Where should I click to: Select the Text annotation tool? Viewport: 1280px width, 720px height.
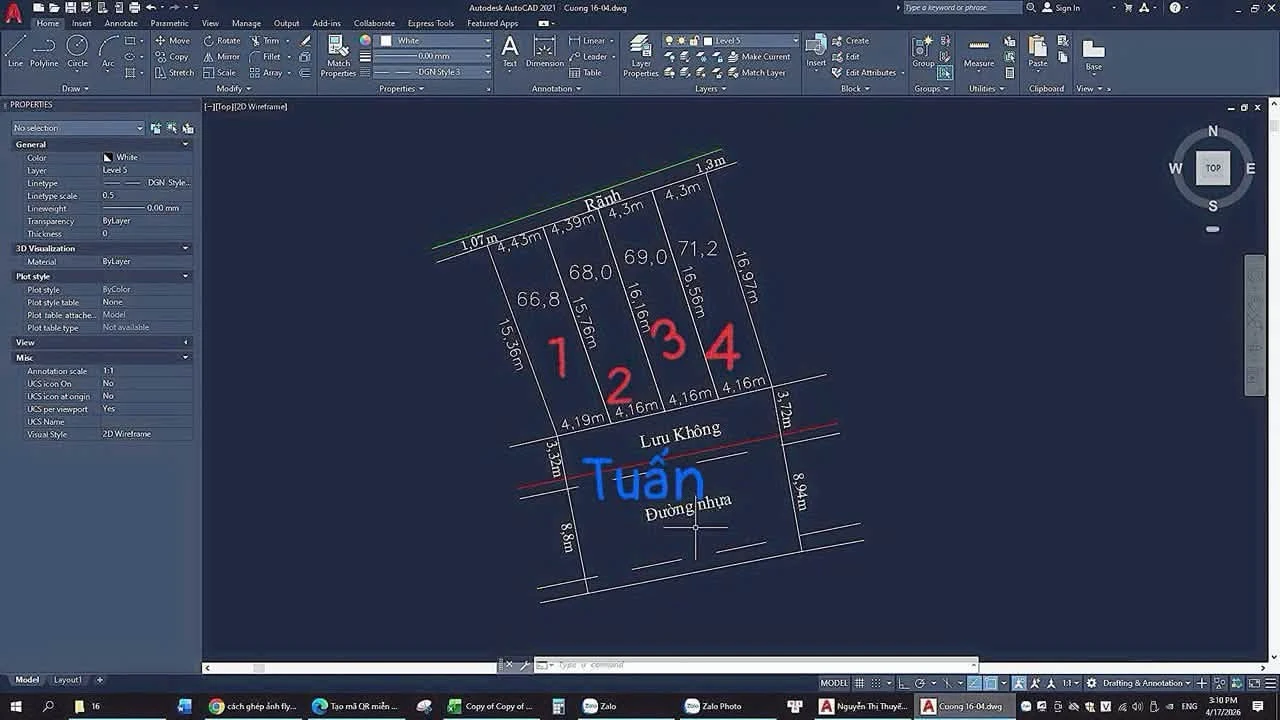[510, 51]
